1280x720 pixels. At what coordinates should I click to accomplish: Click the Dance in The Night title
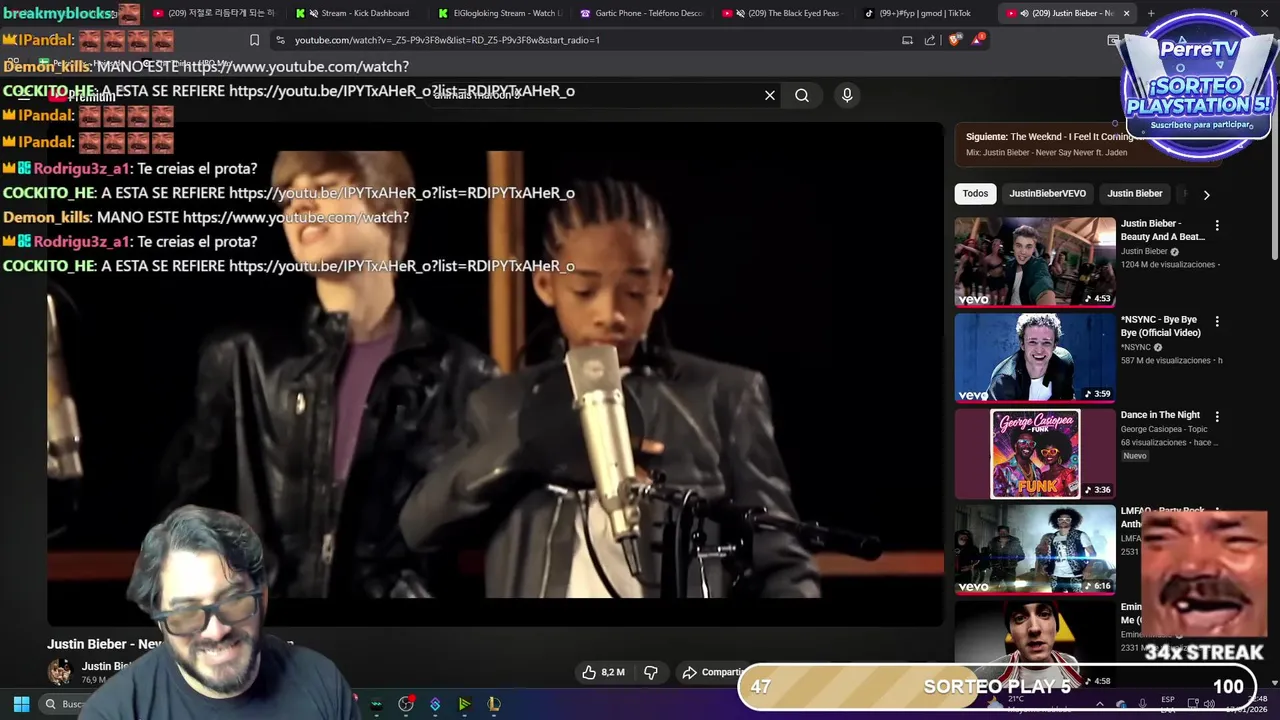(x=1160, y=415)
